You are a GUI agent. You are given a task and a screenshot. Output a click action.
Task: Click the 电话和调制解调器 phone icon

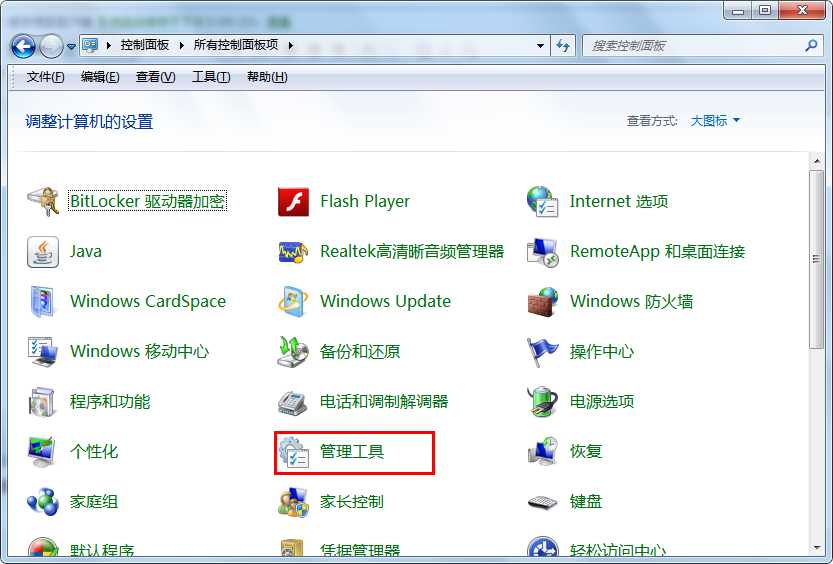(293, 402)
